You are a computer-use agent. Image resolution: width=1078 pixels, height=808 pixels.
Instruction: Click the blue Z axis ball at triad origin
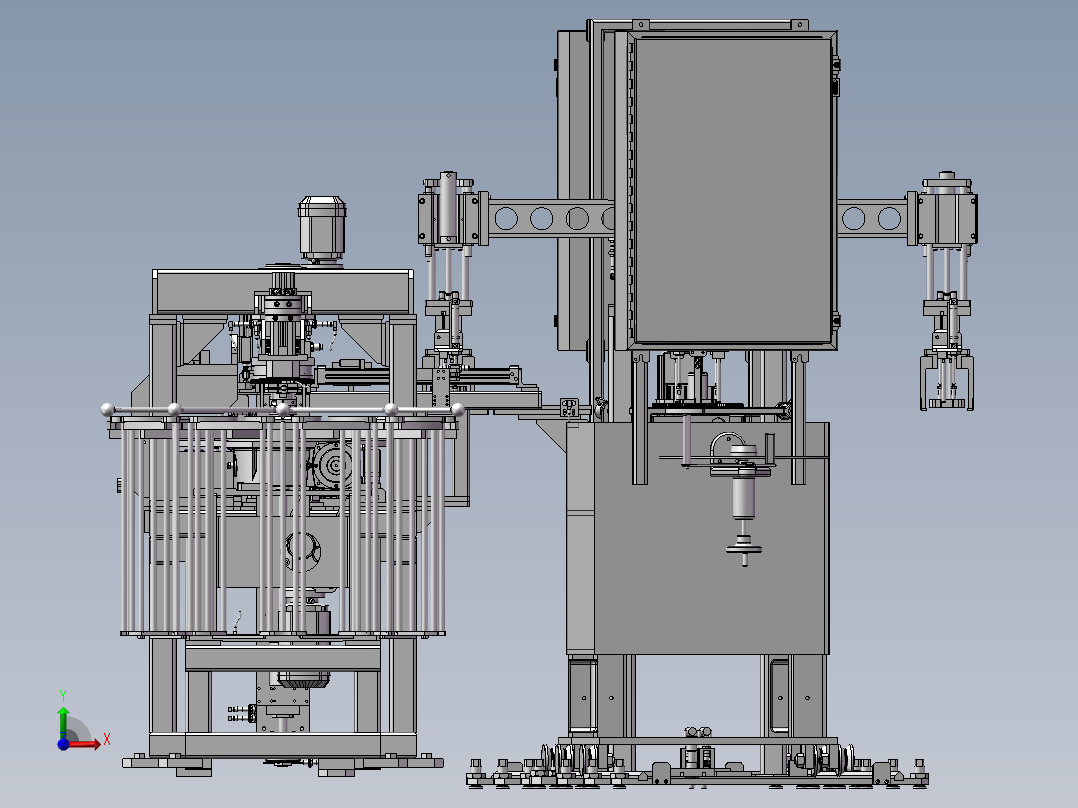pos(63,744)
